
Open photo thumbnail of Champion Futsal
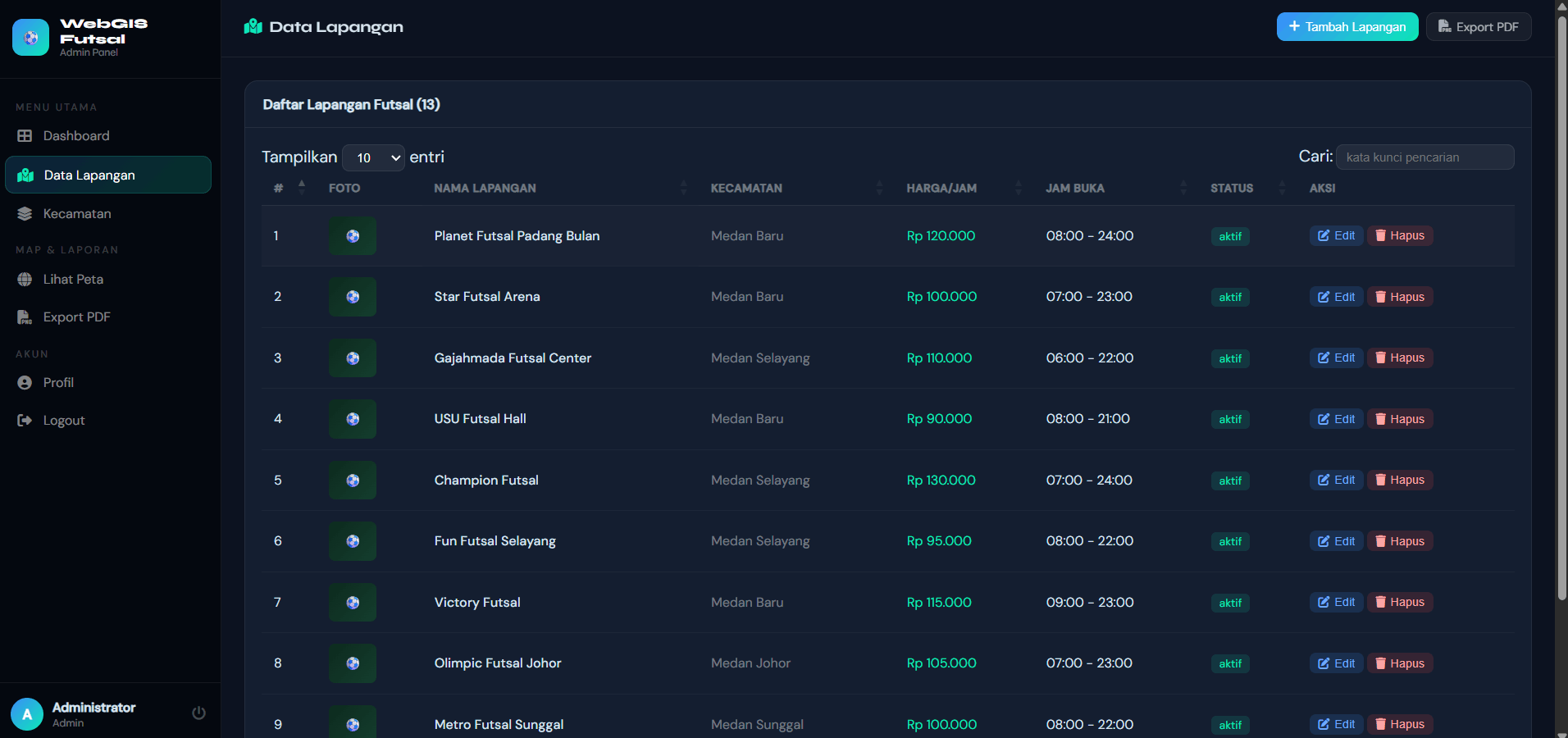click(353, 481)
